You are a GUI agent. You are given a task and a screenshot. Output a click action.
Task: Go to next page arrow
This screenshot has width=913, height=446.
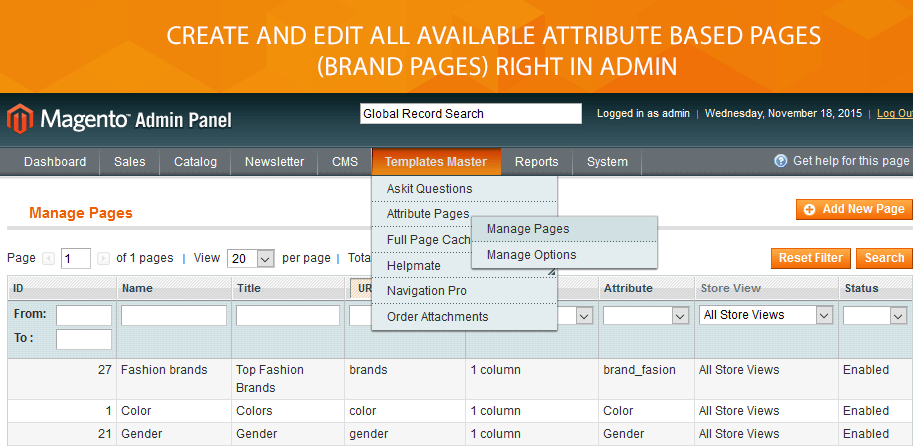point(104,258)
